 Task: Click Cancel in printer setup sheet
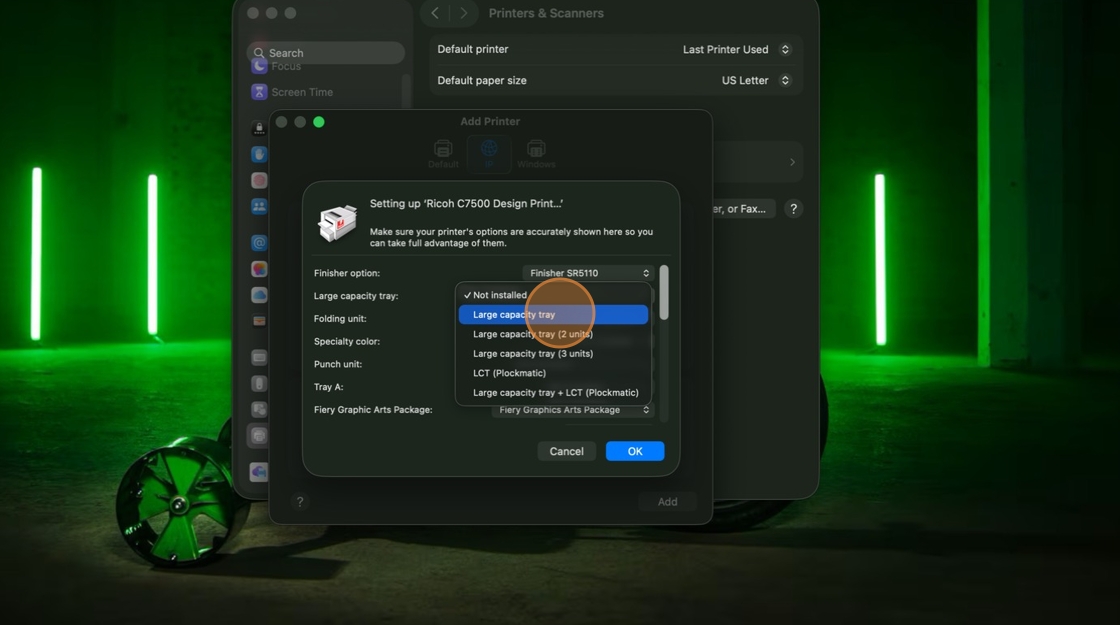click(566, 451)
